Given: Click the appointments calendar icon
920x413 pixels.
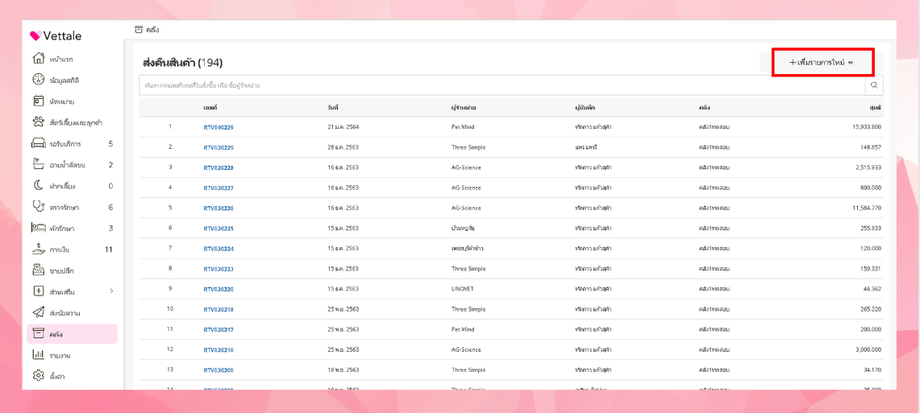Looking at the screenshot, I should (x=39, y=101).
